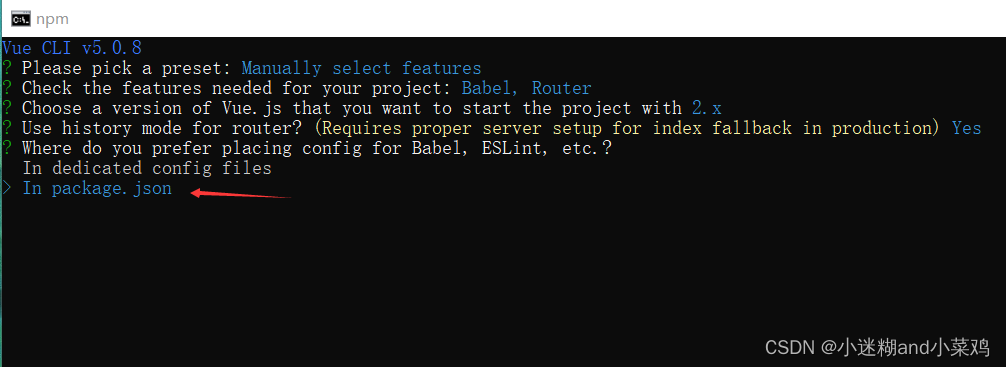Click green question mark before 'Use history mode'
Screen dimensions: 1006x367
[x=6, y=128]
